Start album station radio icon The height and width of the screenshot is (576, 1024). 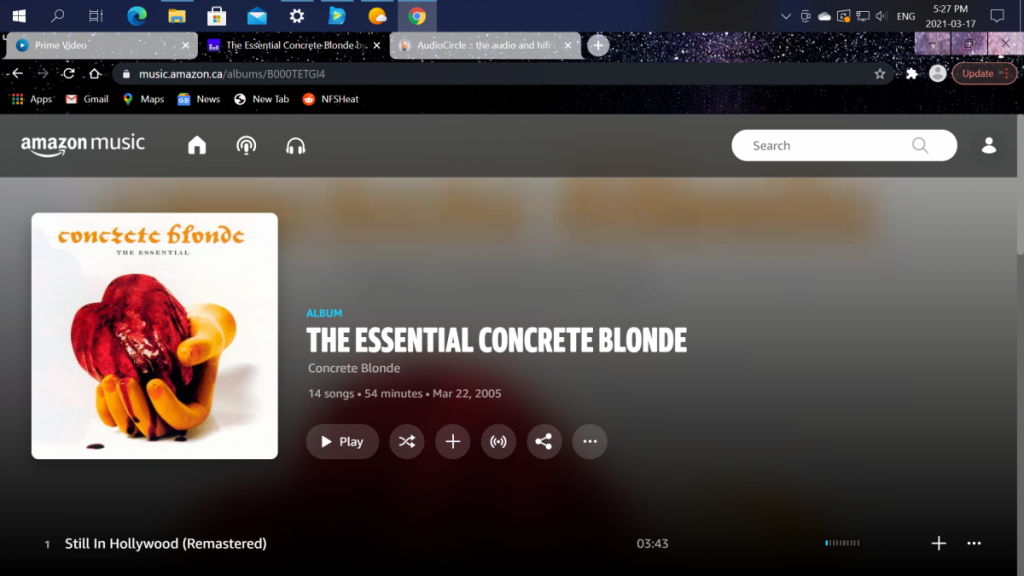[x=498, y=441]
